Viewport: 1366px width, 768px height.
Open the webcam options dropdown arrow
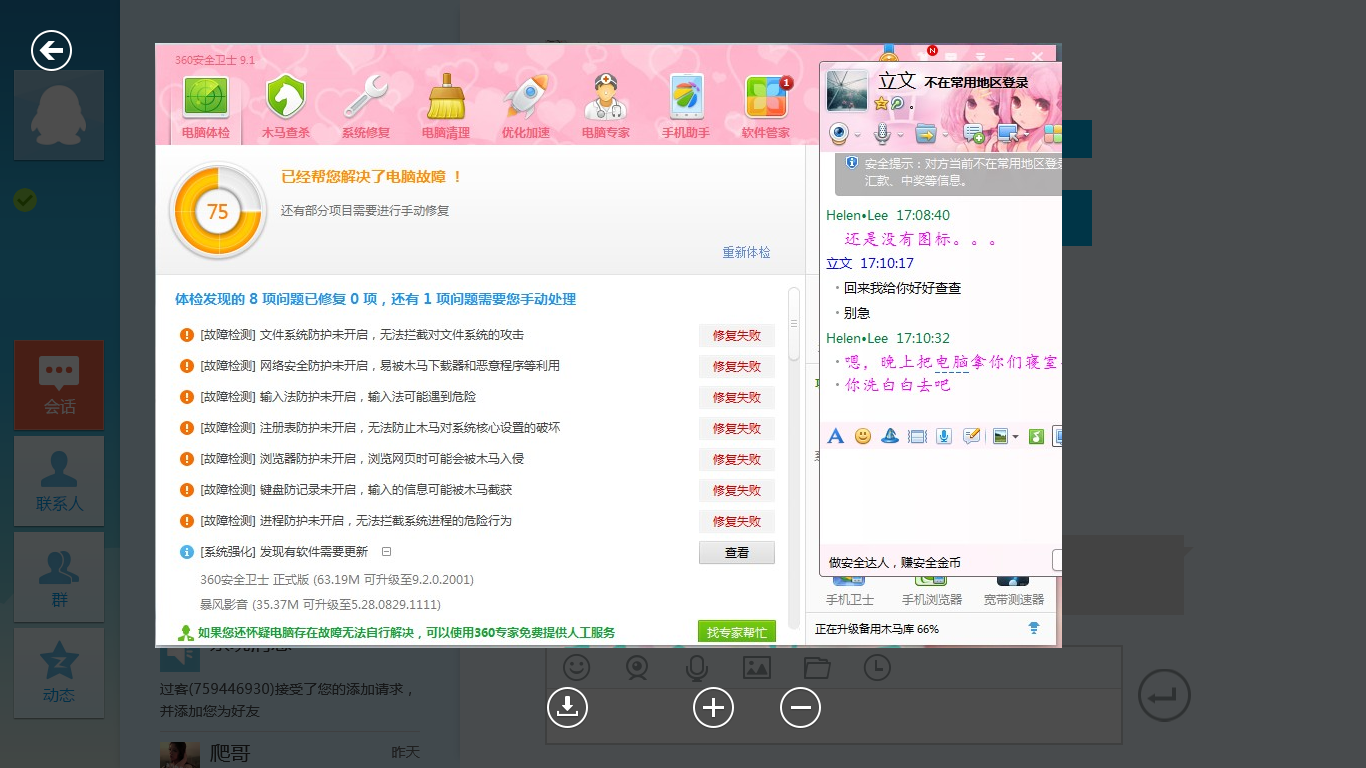click(857, 135)
